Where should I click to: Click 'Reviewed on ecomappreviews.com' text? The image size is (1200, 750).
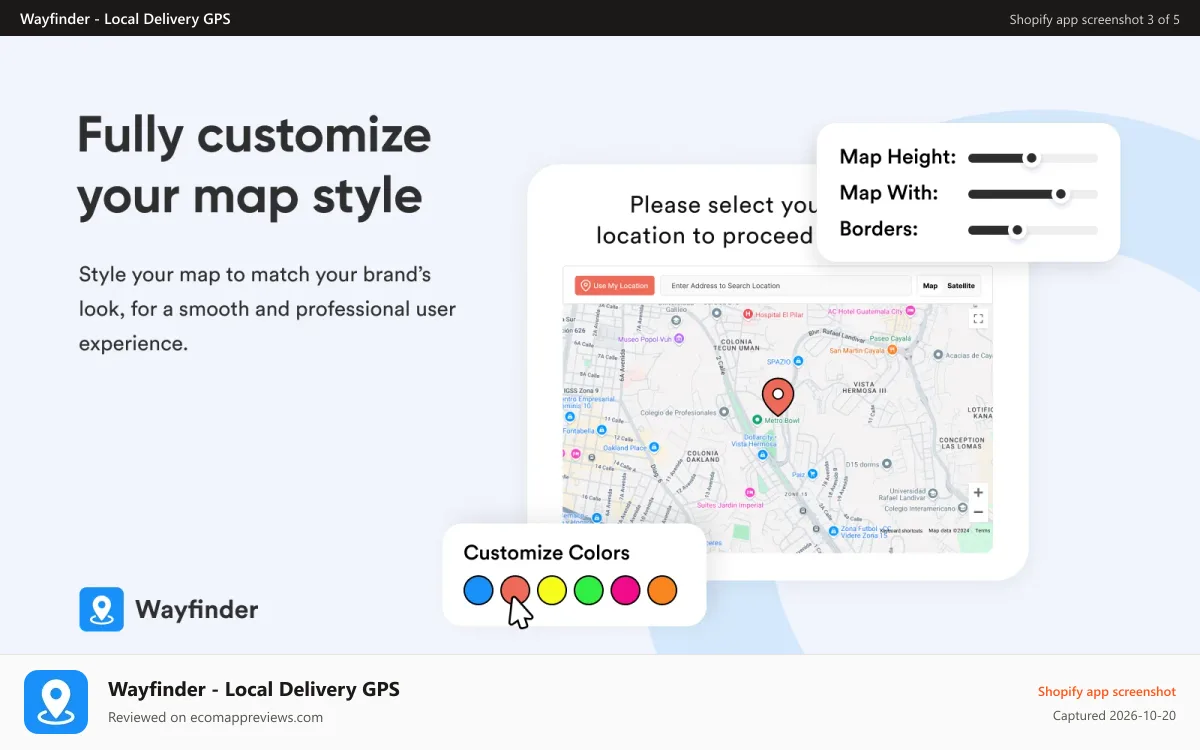coord(215,717)
